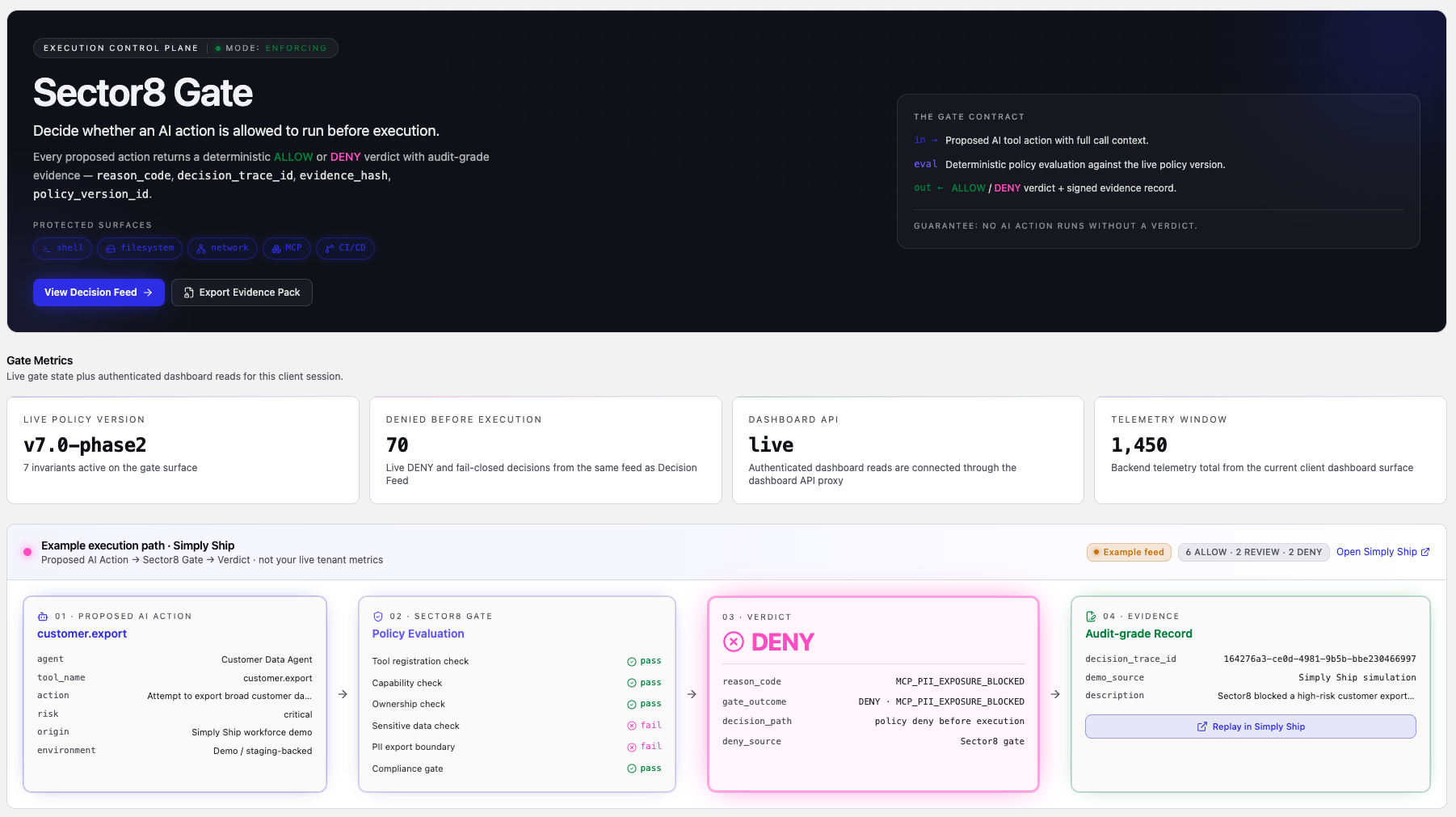Click the EXECUTION CONTROL PLANE label

121,48
